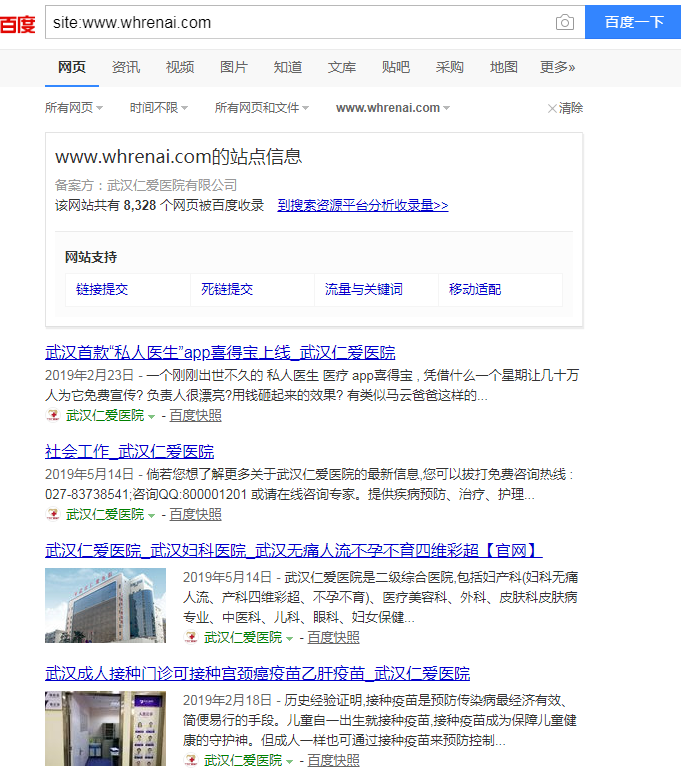Expand source arrow under 成人接种 result
Image resolution: width=681 pixels, height=777 pixels.
[289, 762]
